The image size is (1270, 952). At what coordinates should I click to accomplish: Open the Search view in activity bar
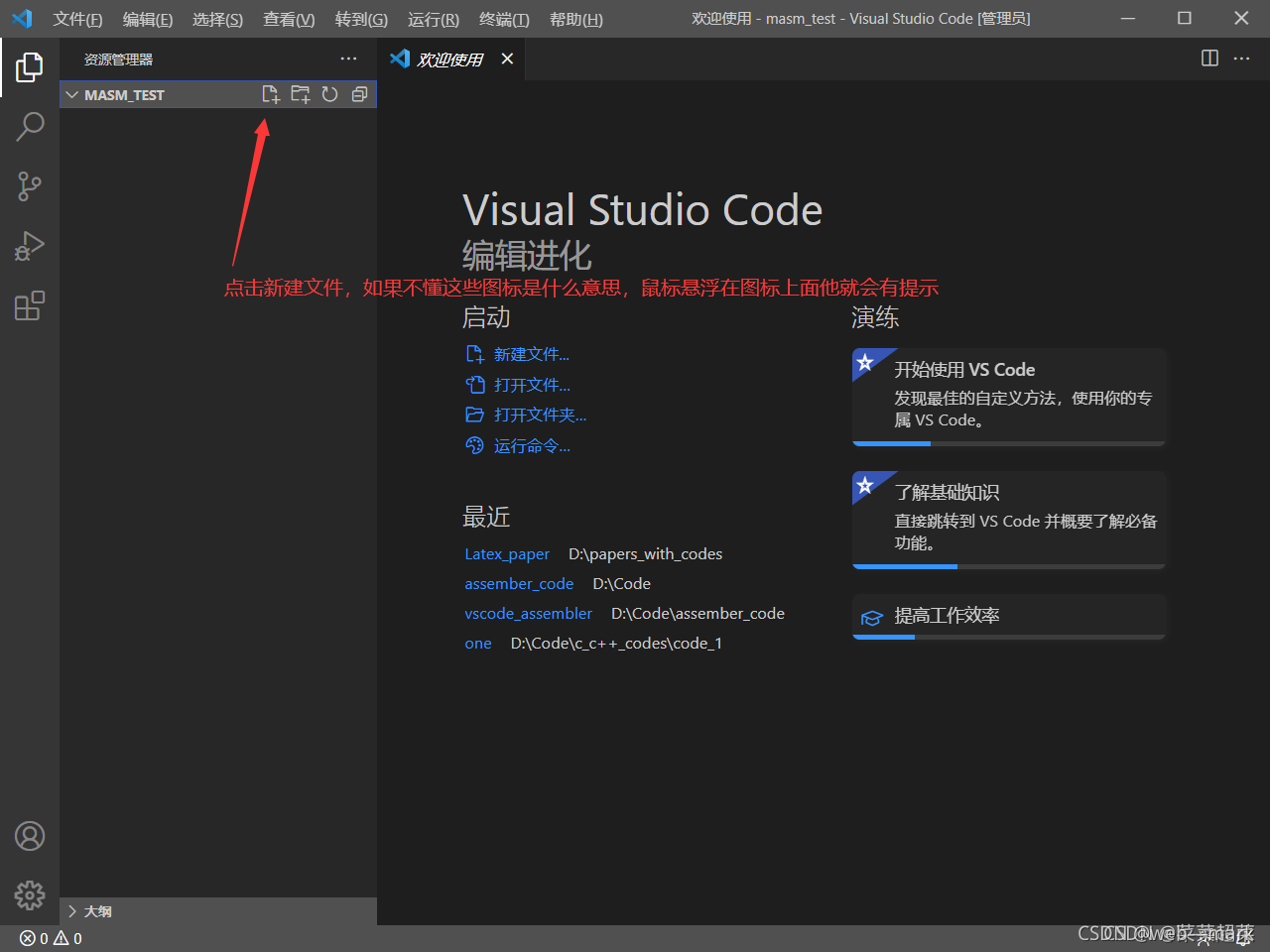click(30, 127)
